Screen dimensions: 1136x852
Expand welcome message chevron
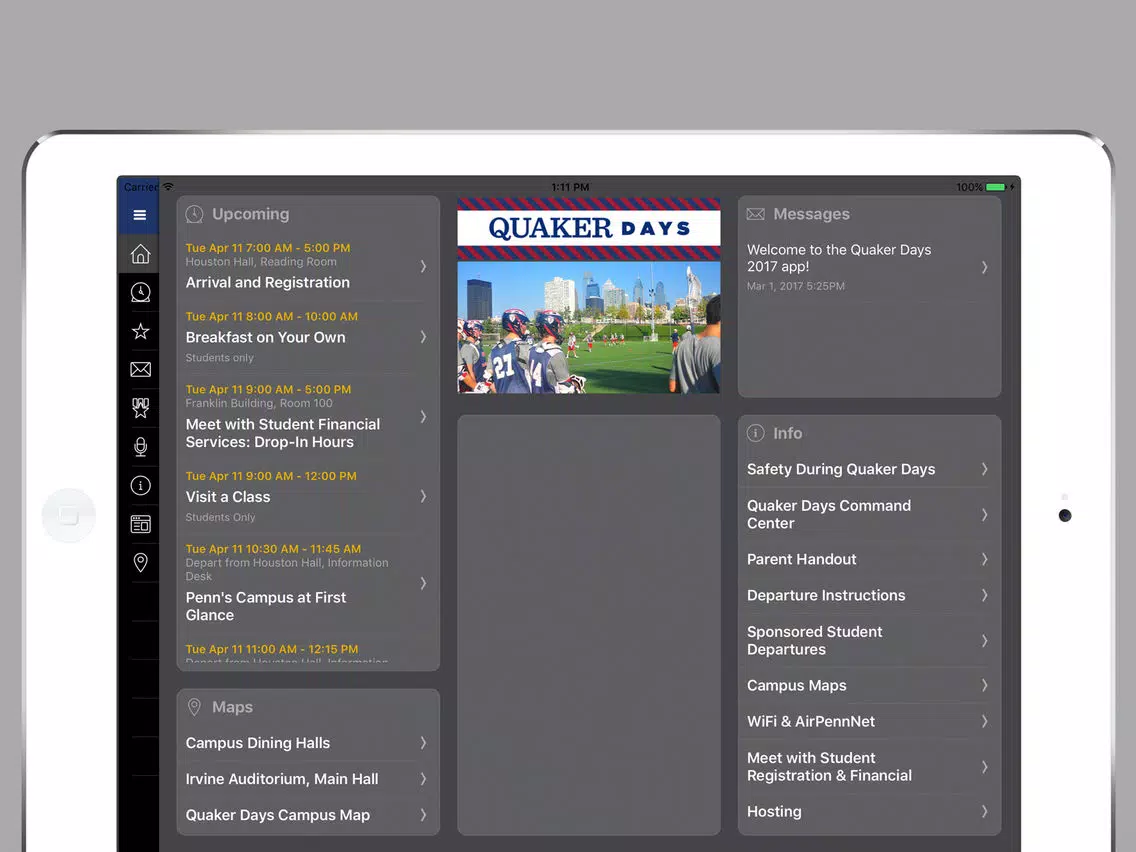985,267
